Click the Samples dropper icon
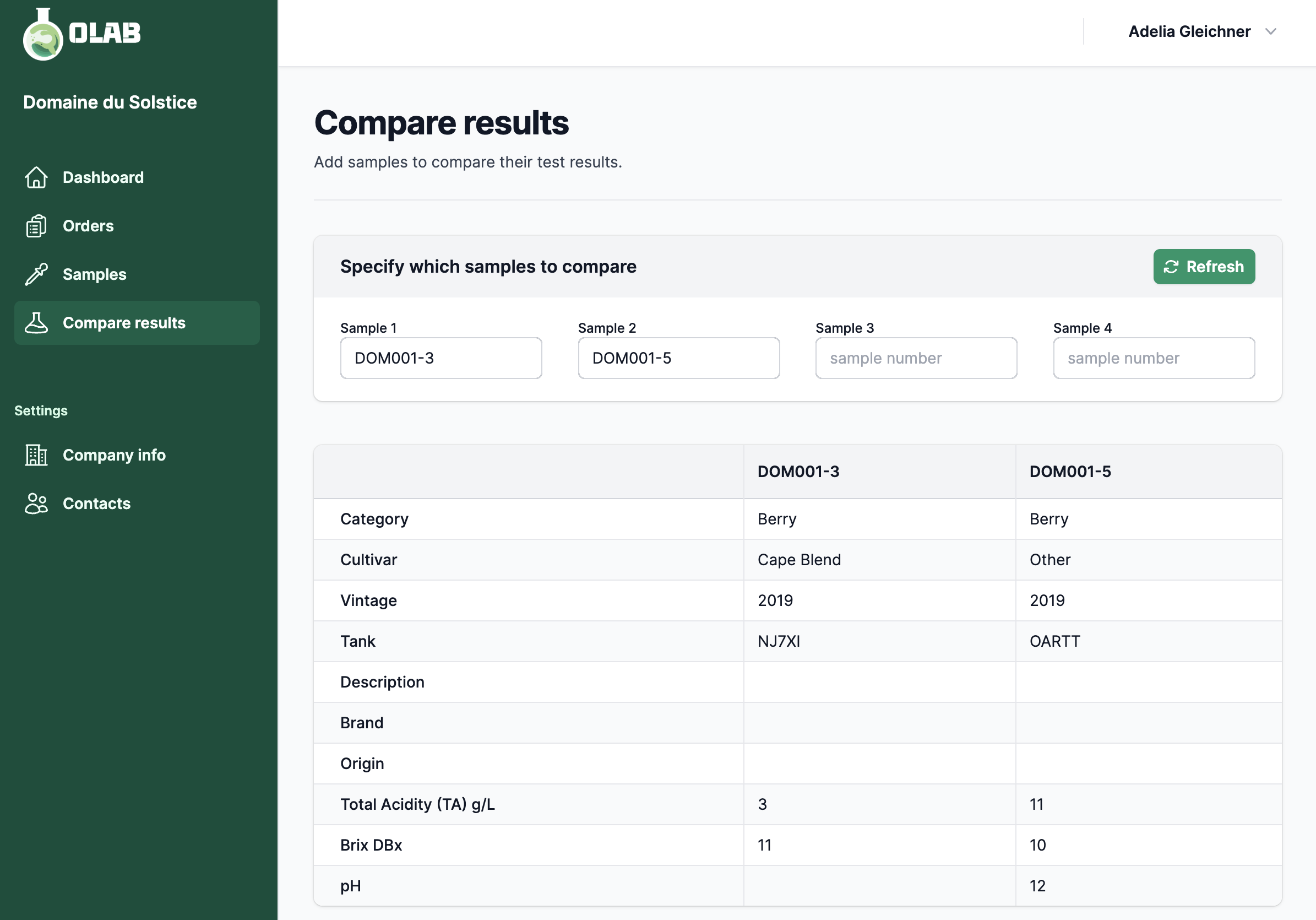The width and height of the screenshot is (1316, 920). (36, 274)
